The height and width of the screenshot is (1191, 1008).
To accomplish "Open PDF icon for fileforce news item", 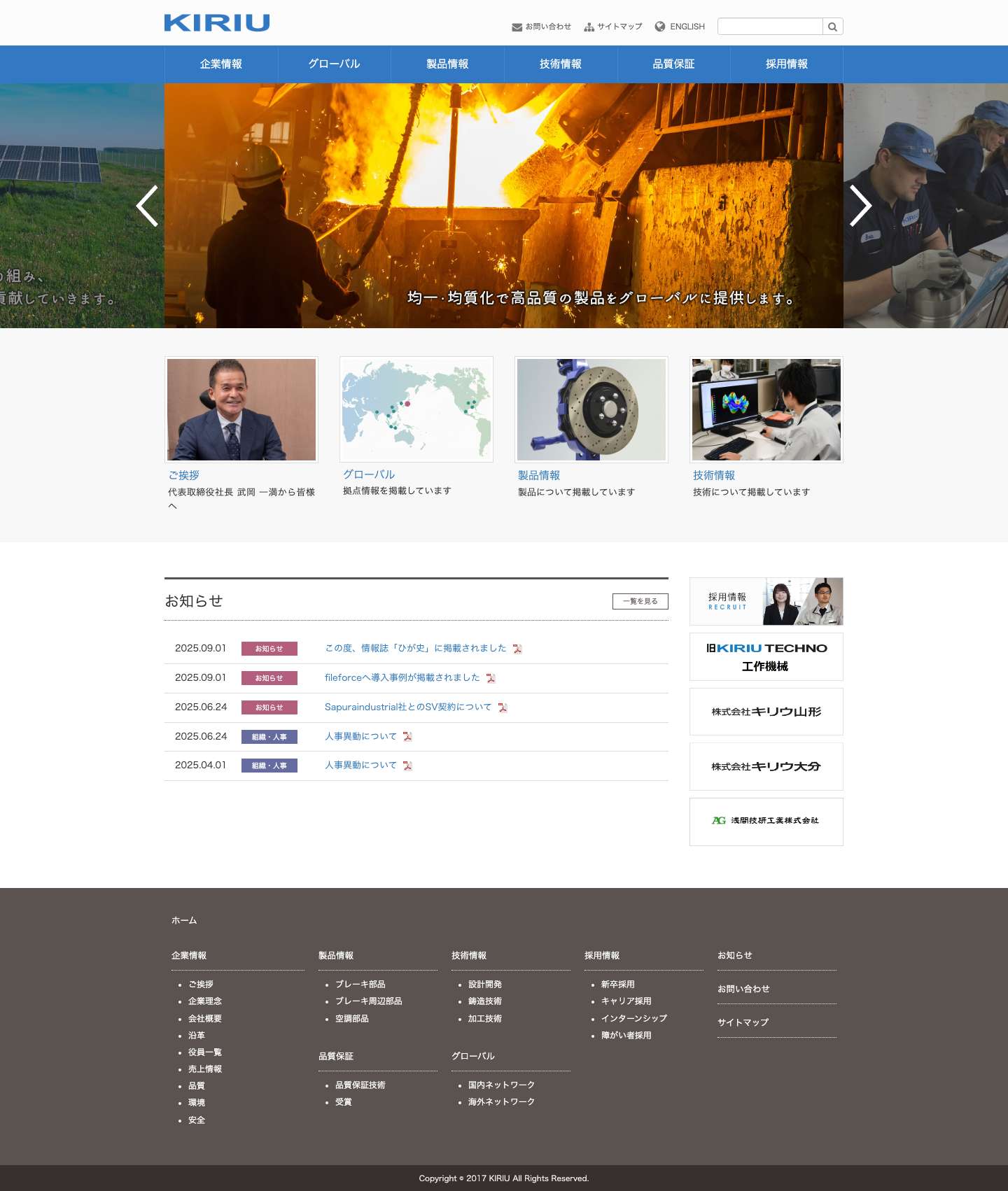I will click(491, 678).
